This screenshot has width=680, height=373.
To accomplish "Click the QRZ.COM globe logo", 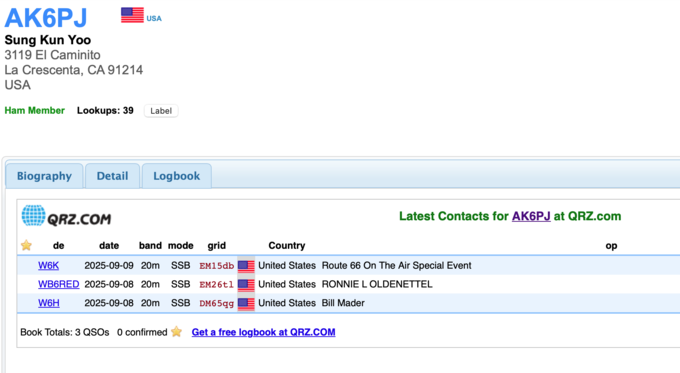I will point(33,216).
